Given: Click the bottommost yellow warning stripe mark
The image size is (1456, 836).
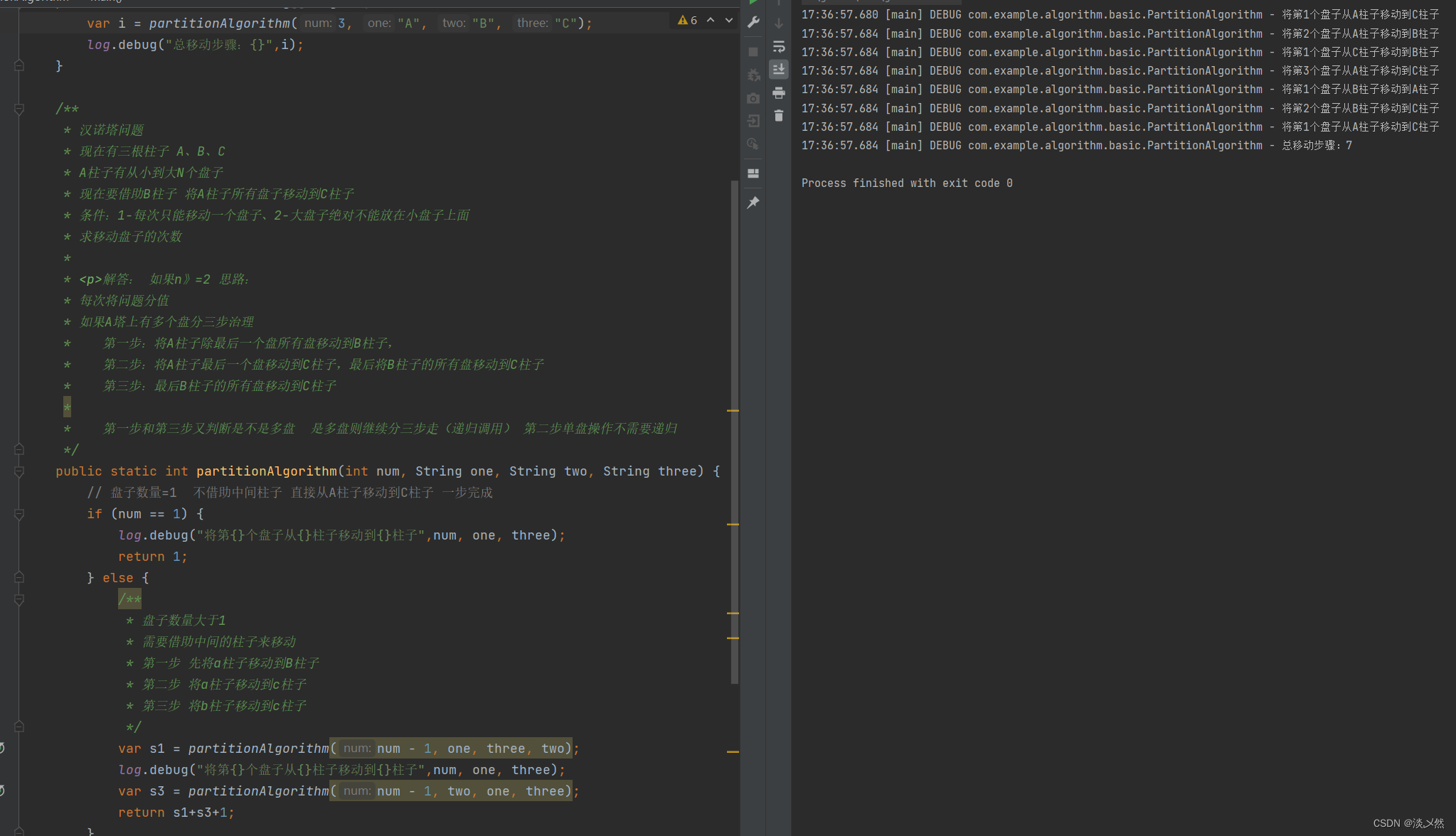Looking at the screenshot, I should [x=733, y=751].
